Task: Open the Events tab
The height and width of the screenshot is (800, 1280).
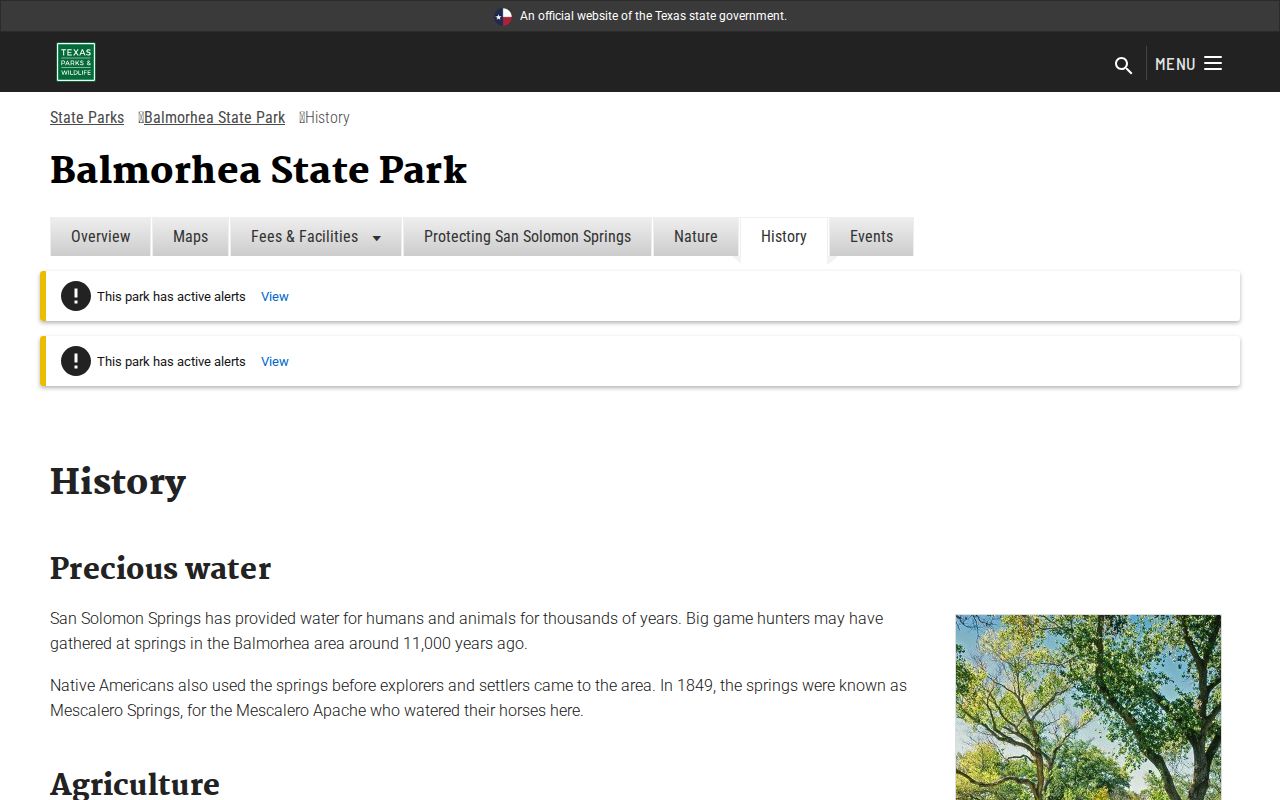Action: click(x=871, y=236)
